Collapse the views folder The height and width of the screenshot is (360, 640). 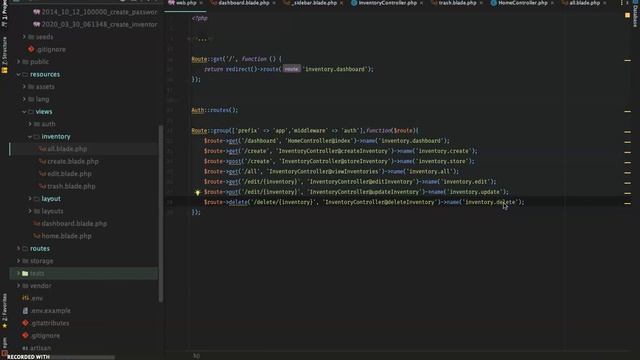(24, 111)
